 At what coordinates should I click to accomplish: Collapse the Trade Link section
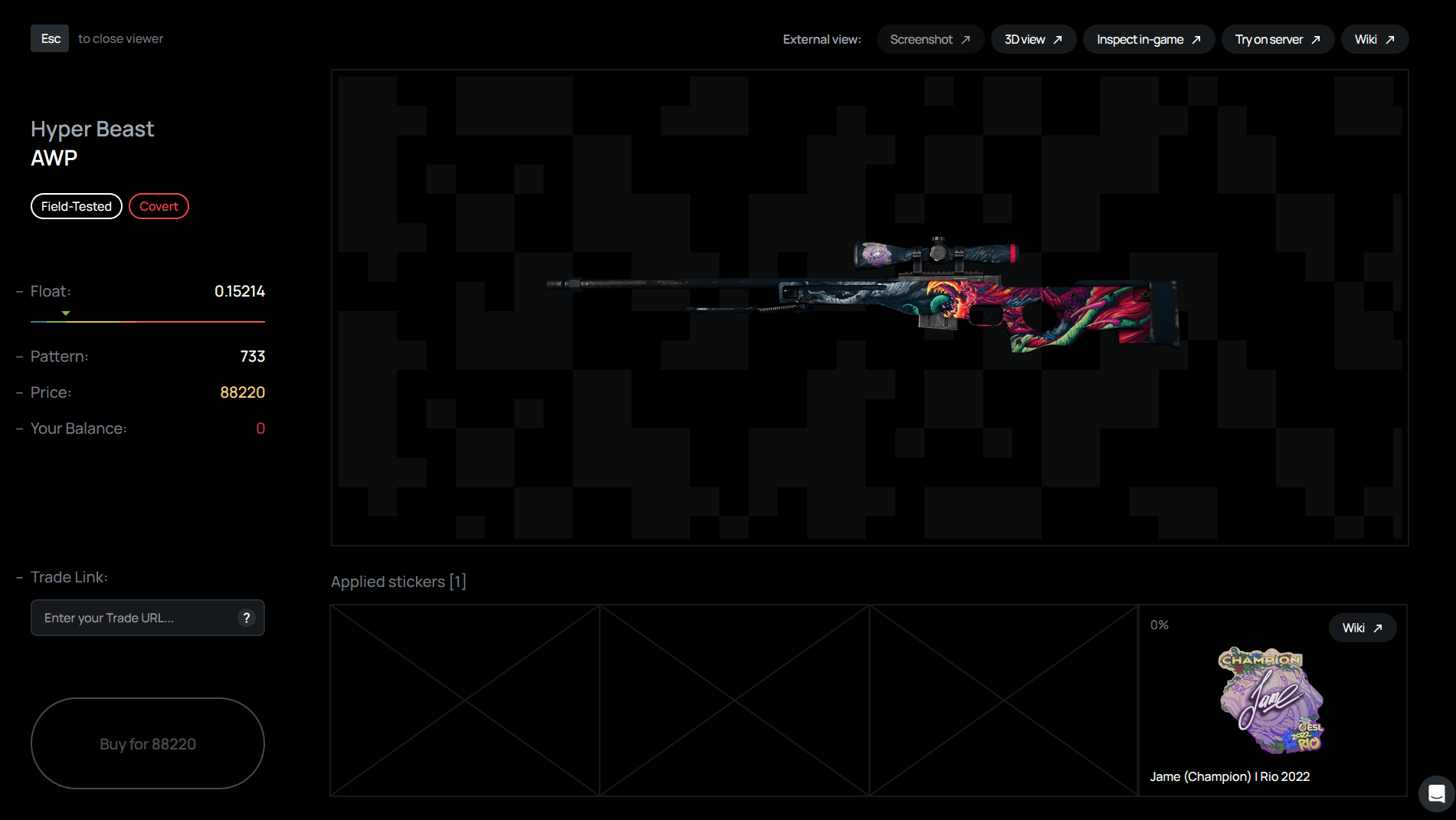(19, 576)
